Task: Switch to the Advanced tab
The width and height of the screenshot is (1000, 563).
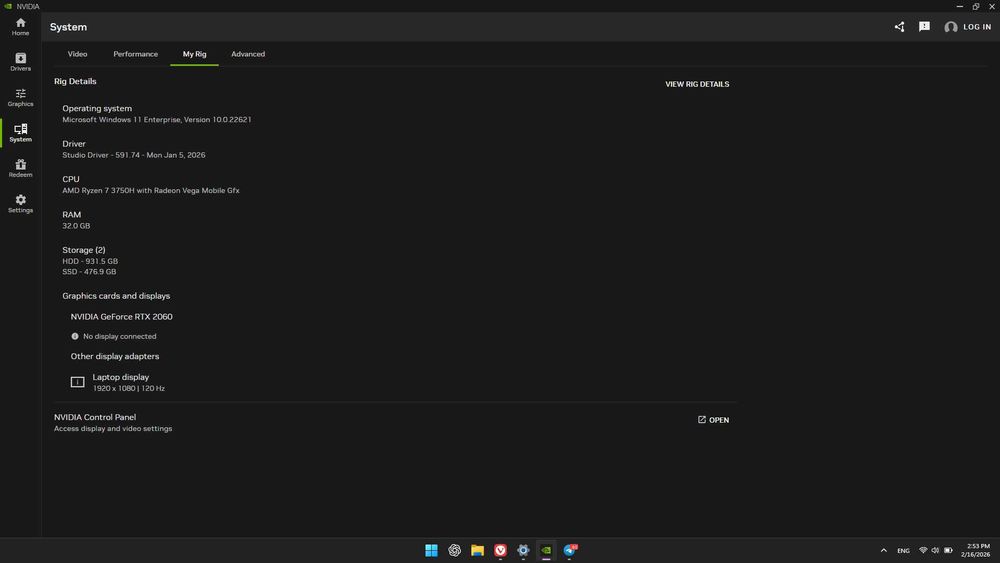Action: click(x=248, y=54)
